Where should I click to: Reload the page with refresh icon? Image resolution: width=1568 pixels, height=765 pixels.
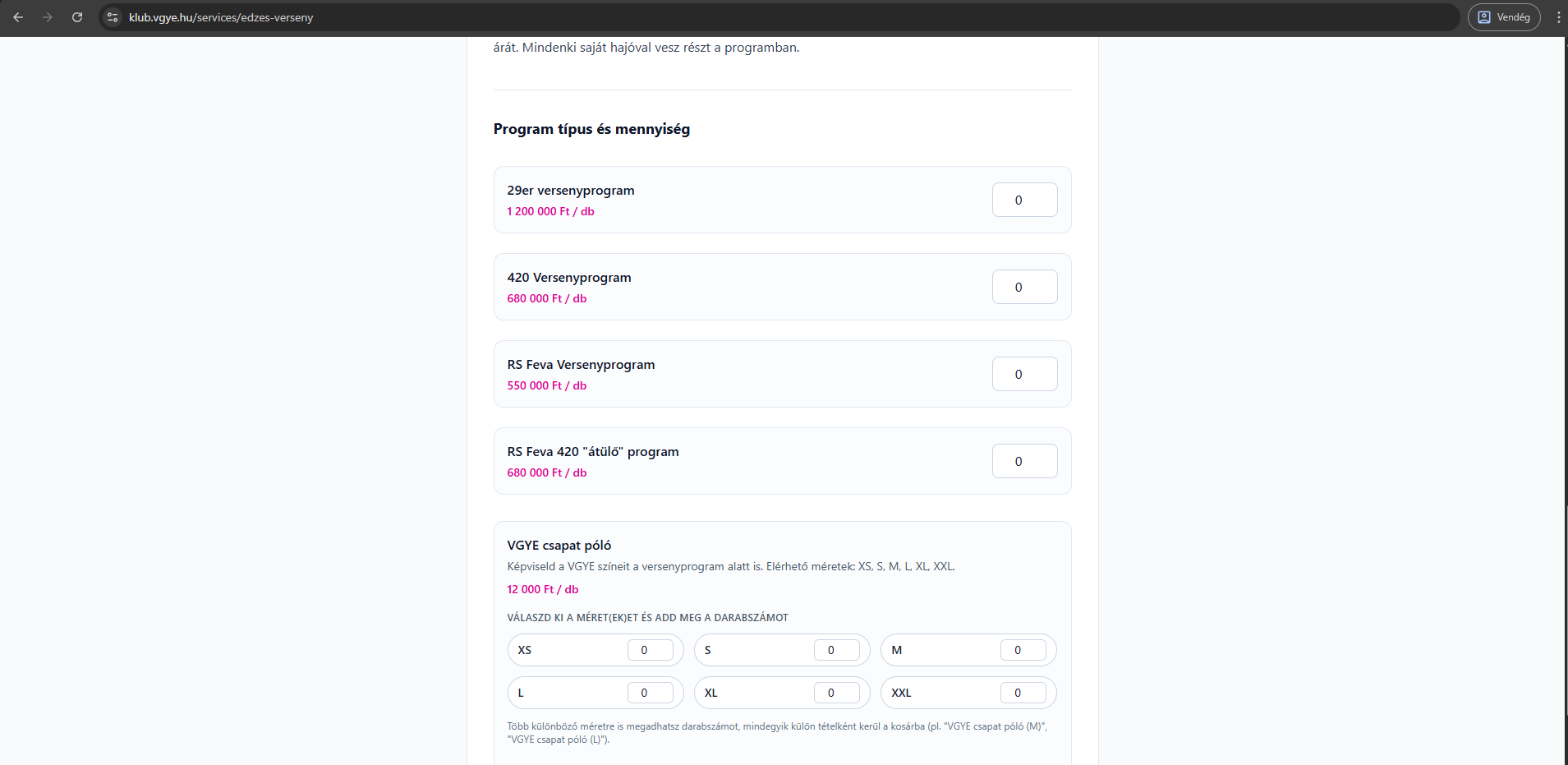[77, 17]
